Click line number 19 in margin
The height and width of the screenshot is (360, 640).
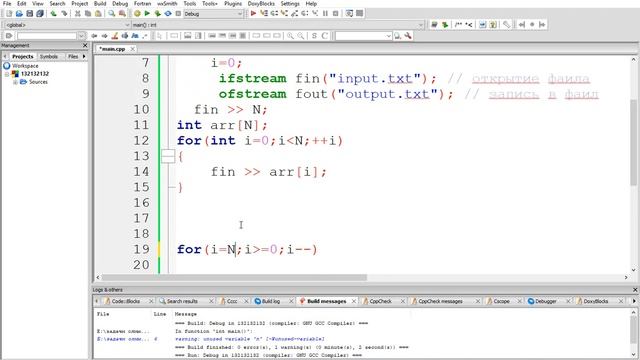point(141,249)
